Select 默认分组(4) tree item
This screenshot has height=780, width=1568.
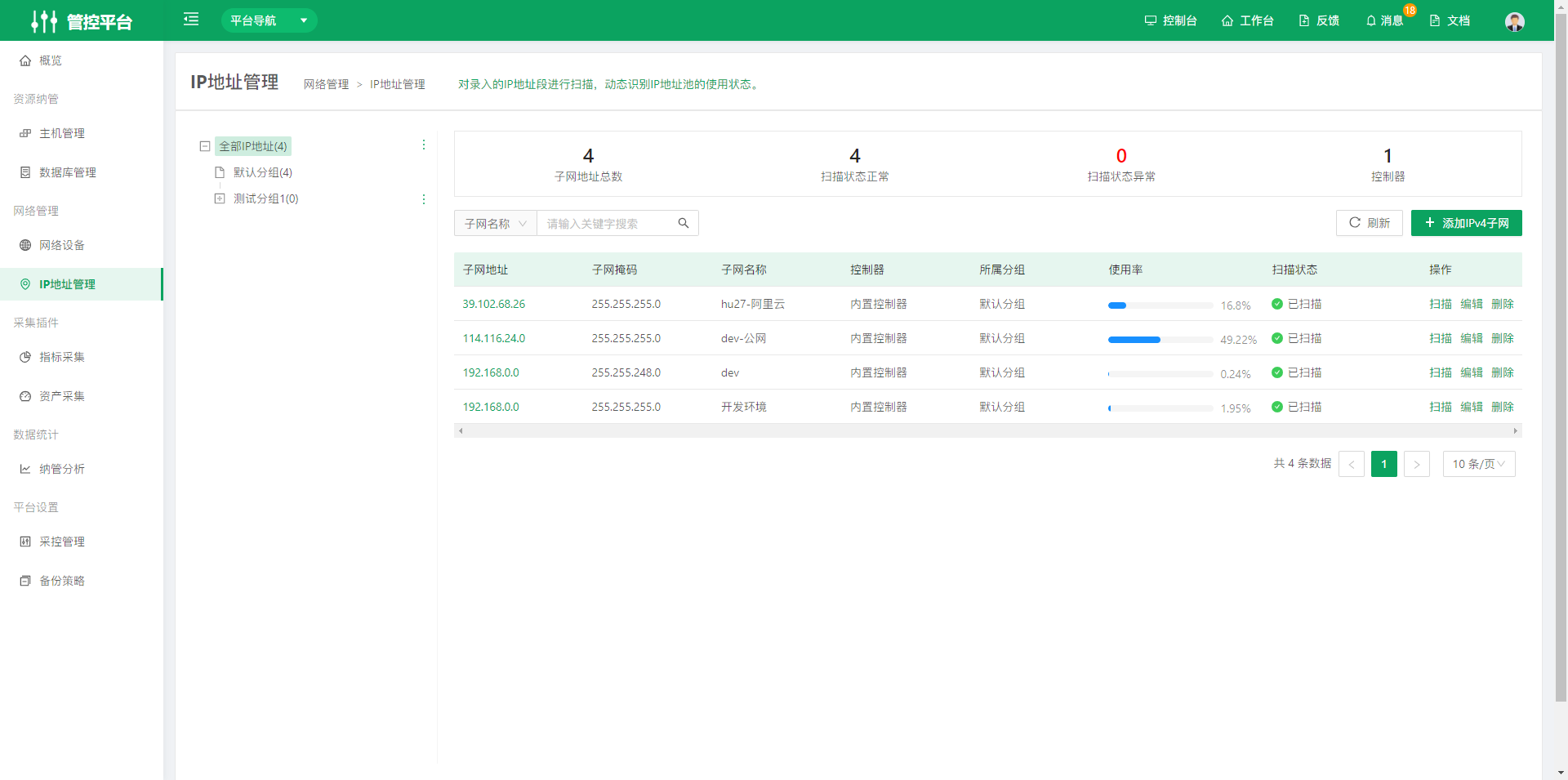(x=263, y=172)
